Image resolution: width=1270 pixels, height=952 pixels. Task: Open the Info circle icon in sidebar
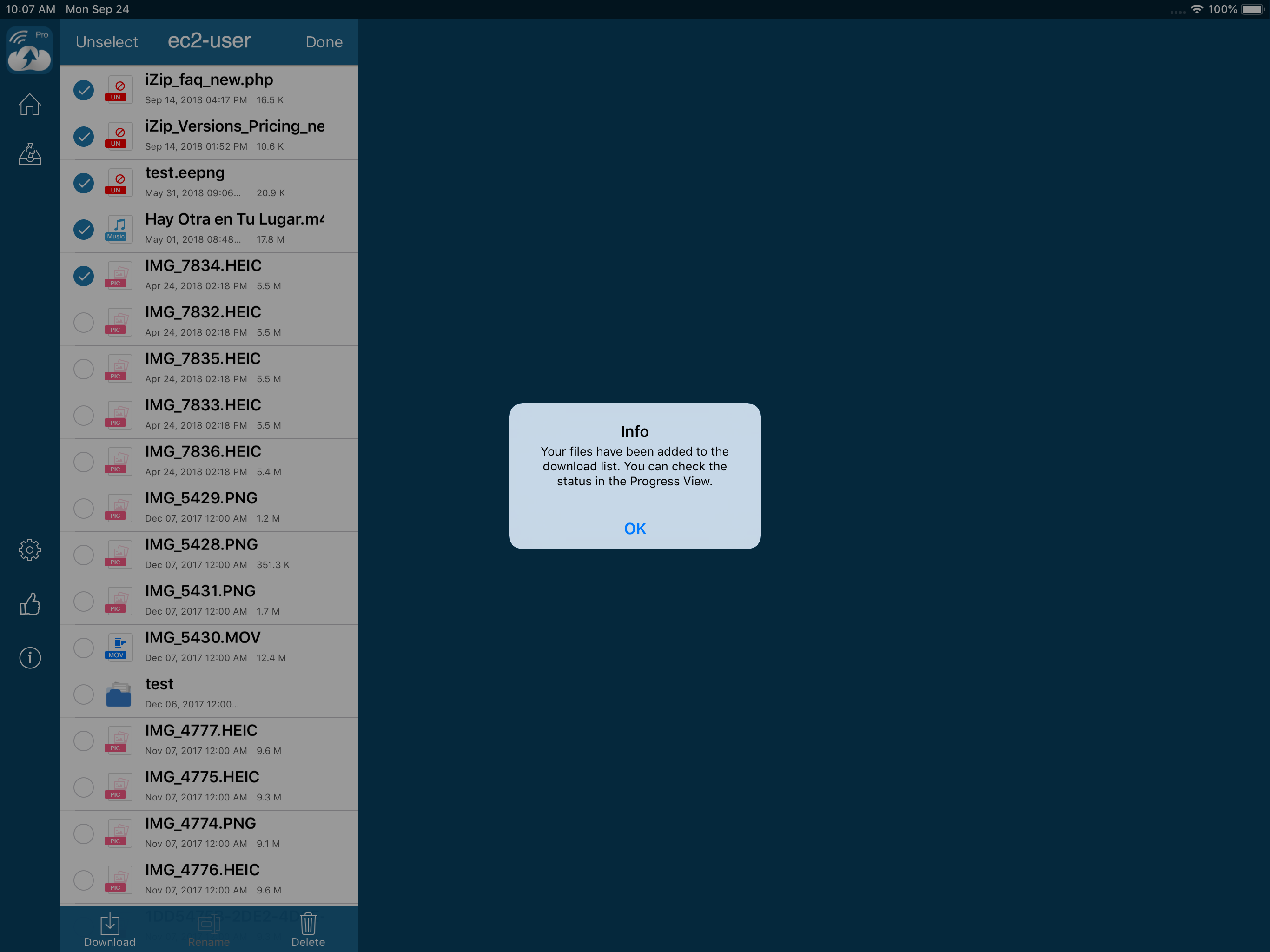tap(30, 657)
